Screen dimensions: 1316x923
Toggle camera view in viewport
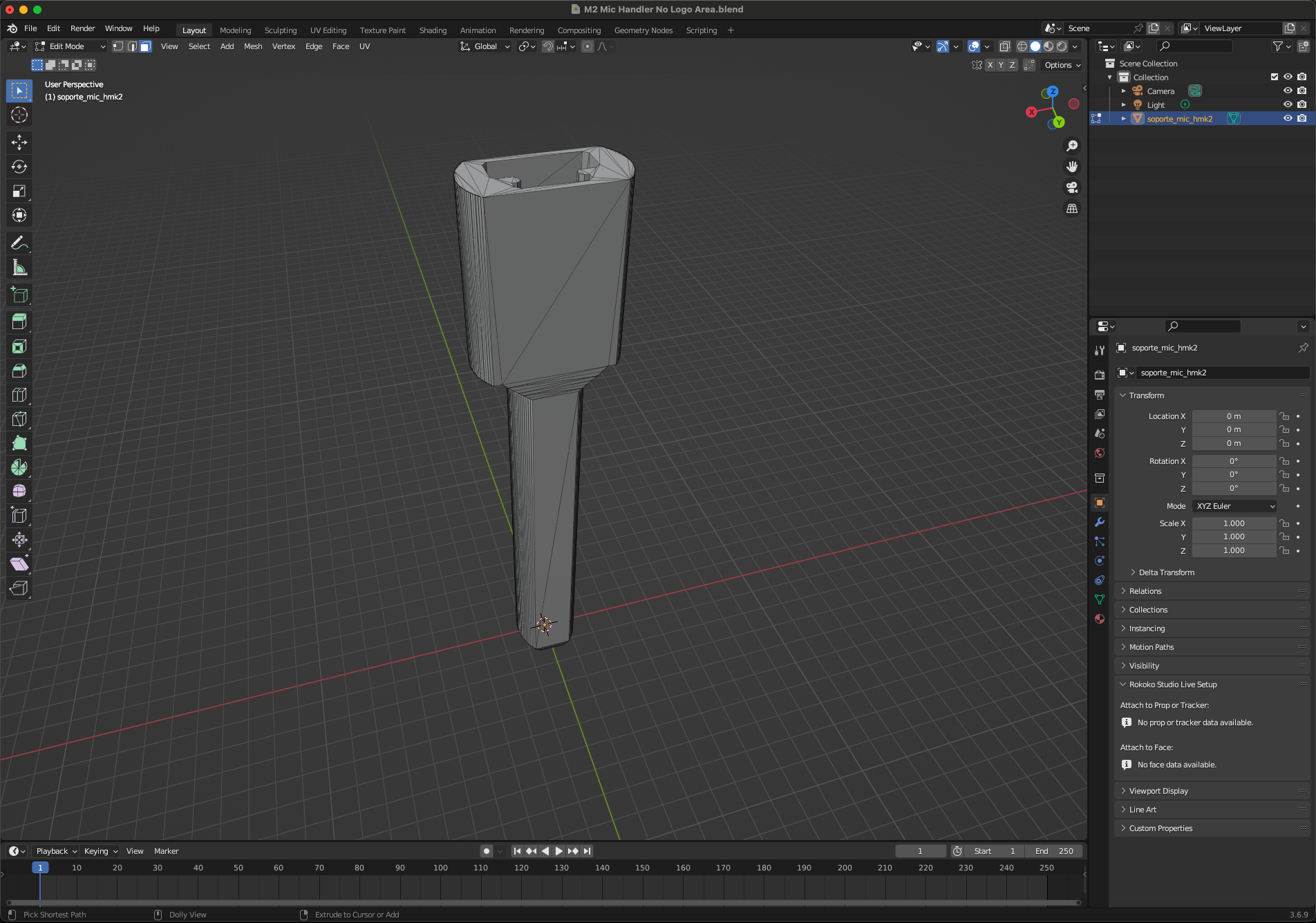[1072, 187]
